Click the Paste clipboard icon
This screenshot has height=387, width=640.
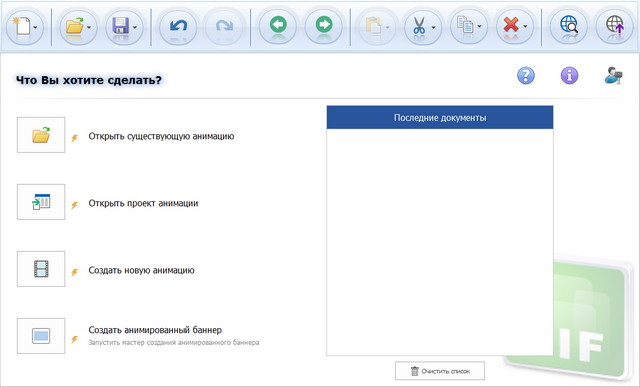click(373, 26)
